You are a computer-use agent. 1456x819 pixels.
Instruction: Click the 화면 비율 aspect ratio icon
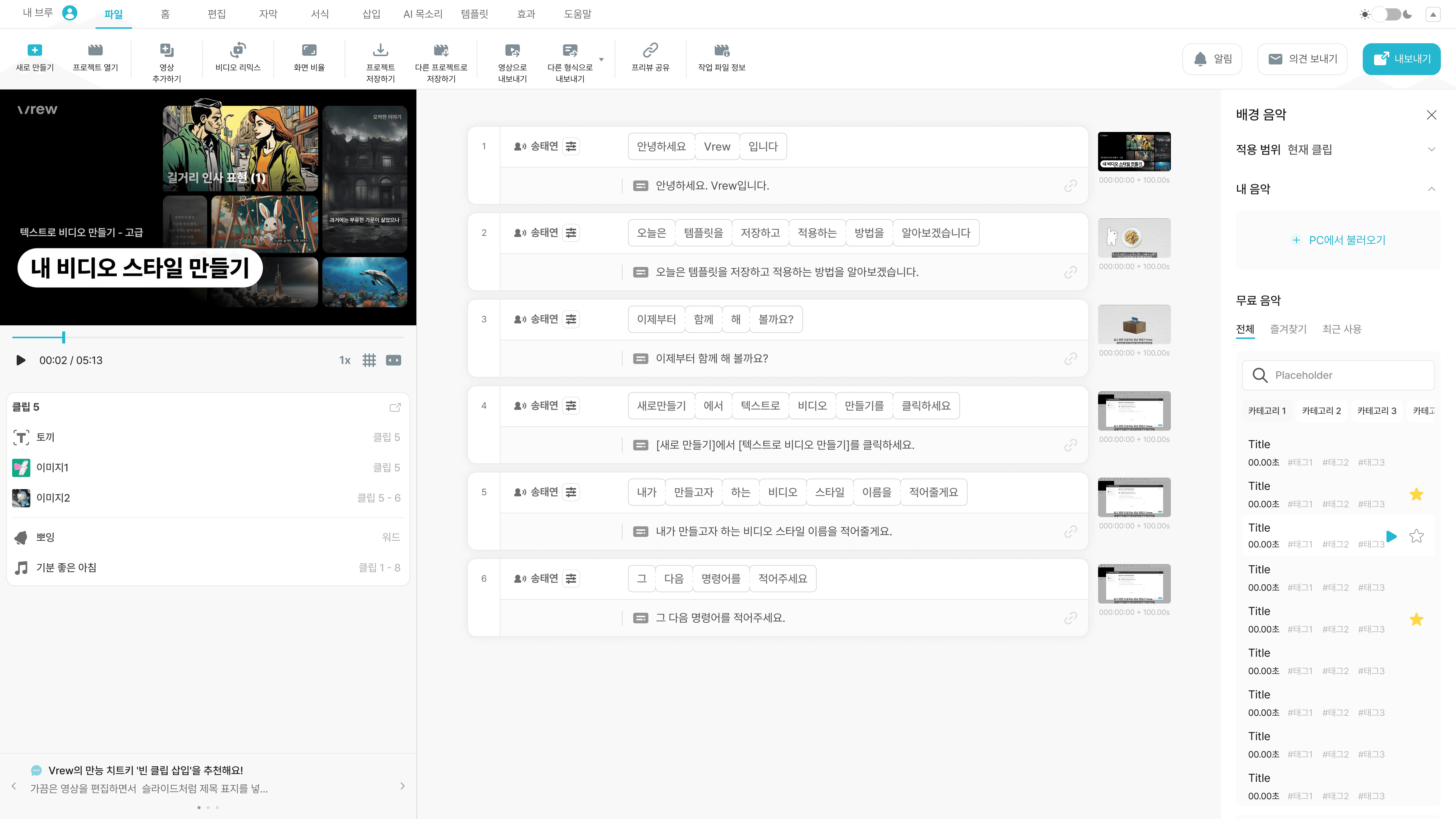tap(309, 50)
